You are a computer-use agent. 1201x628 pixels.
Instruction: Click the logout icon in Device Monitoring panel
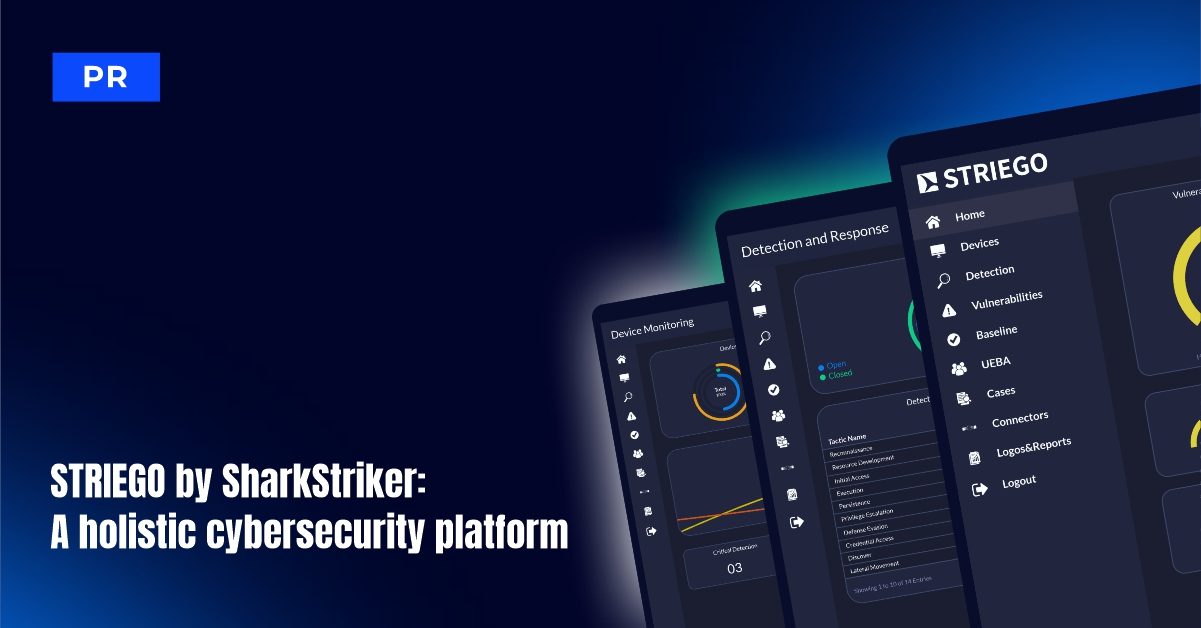pos(652,531)
